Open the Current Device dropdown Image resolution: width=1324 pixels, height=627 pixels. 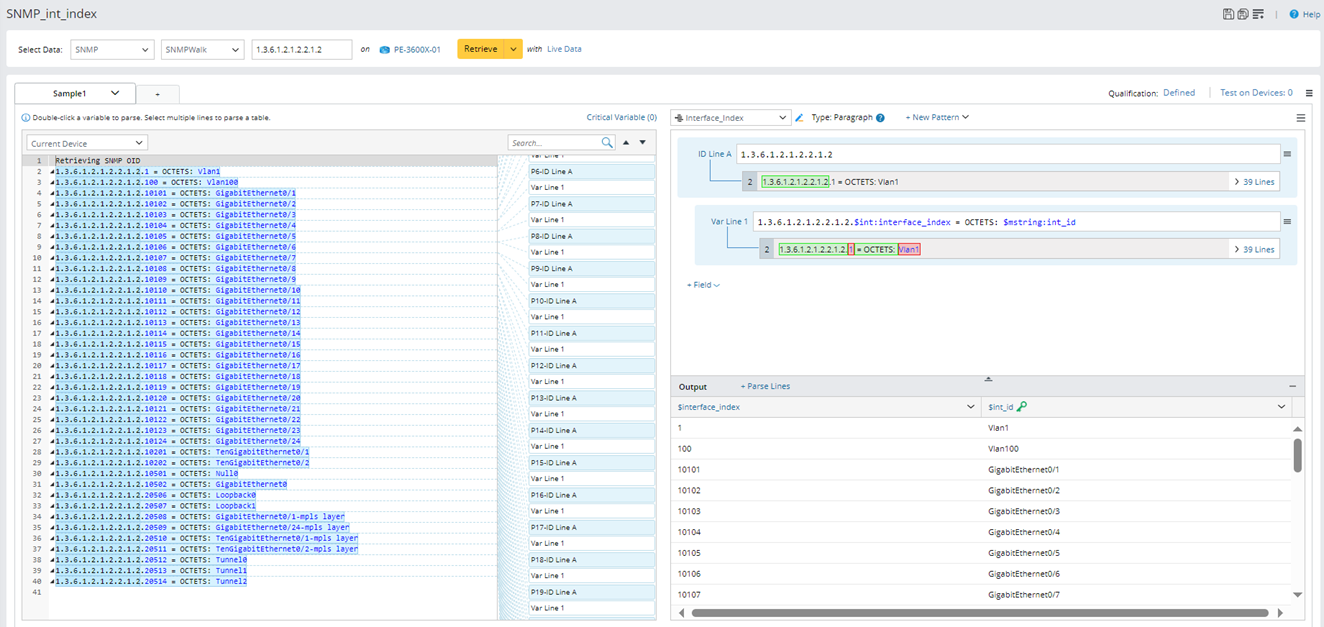tap(87, 143)
